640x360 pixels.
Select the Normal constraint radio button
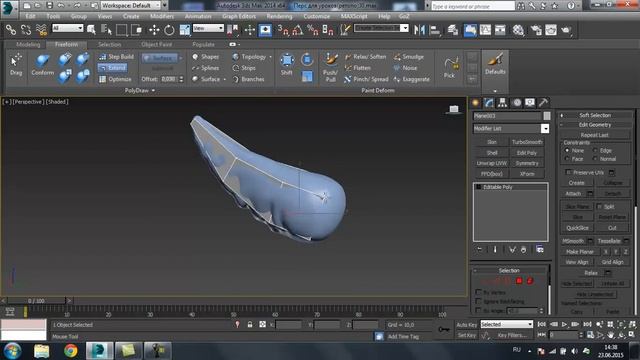pos(595,159)
